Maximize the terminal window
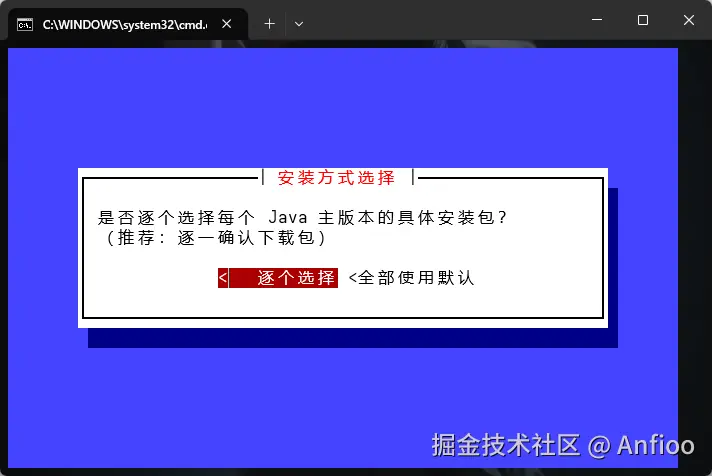 point(643,20)
